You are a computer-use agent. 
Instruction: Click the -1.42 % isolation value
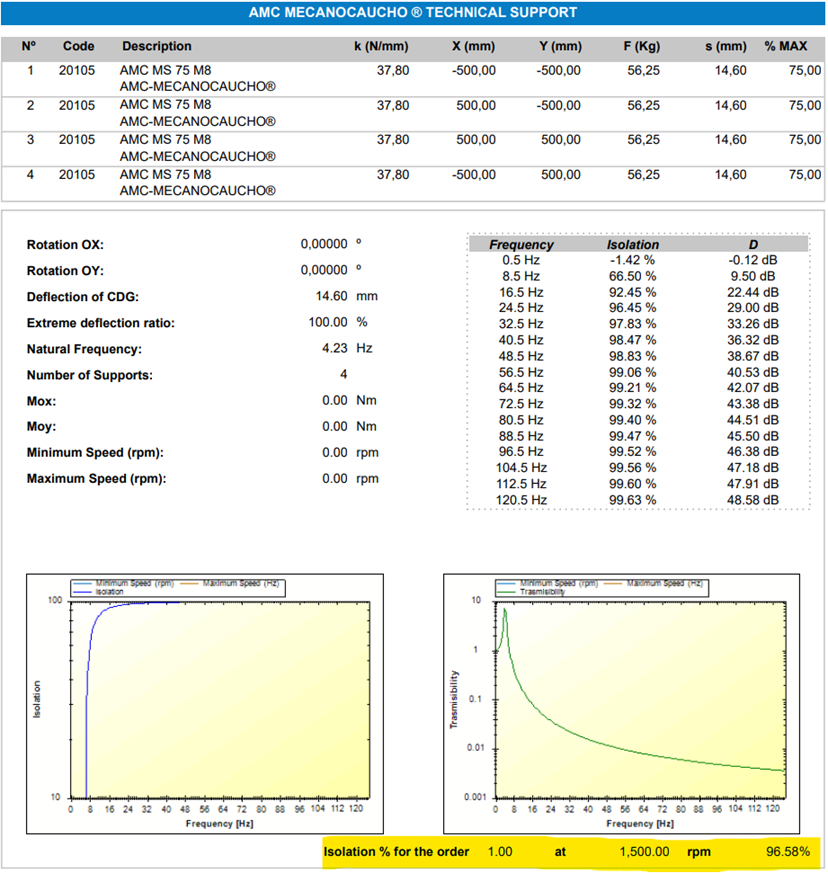(x=633, y=260)
